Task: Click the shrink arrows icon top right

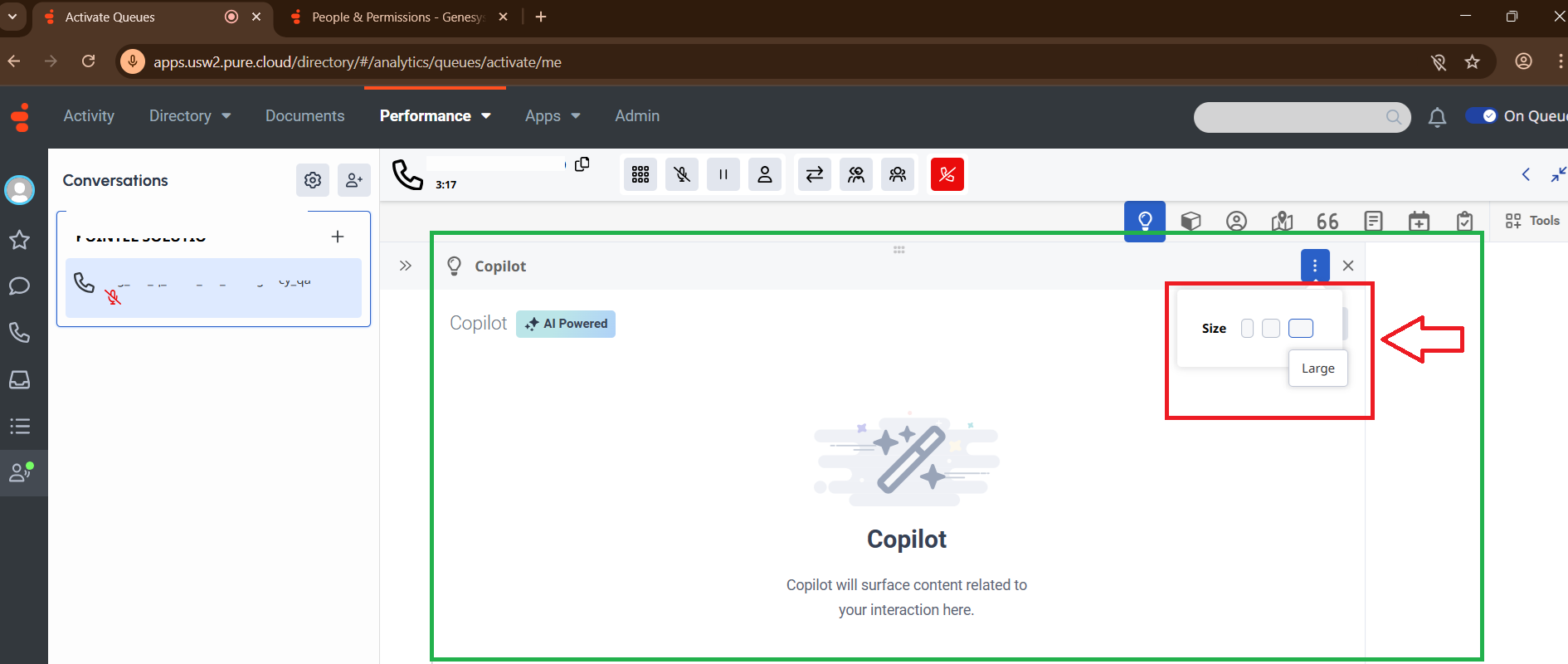Action: coord(1559,174)
